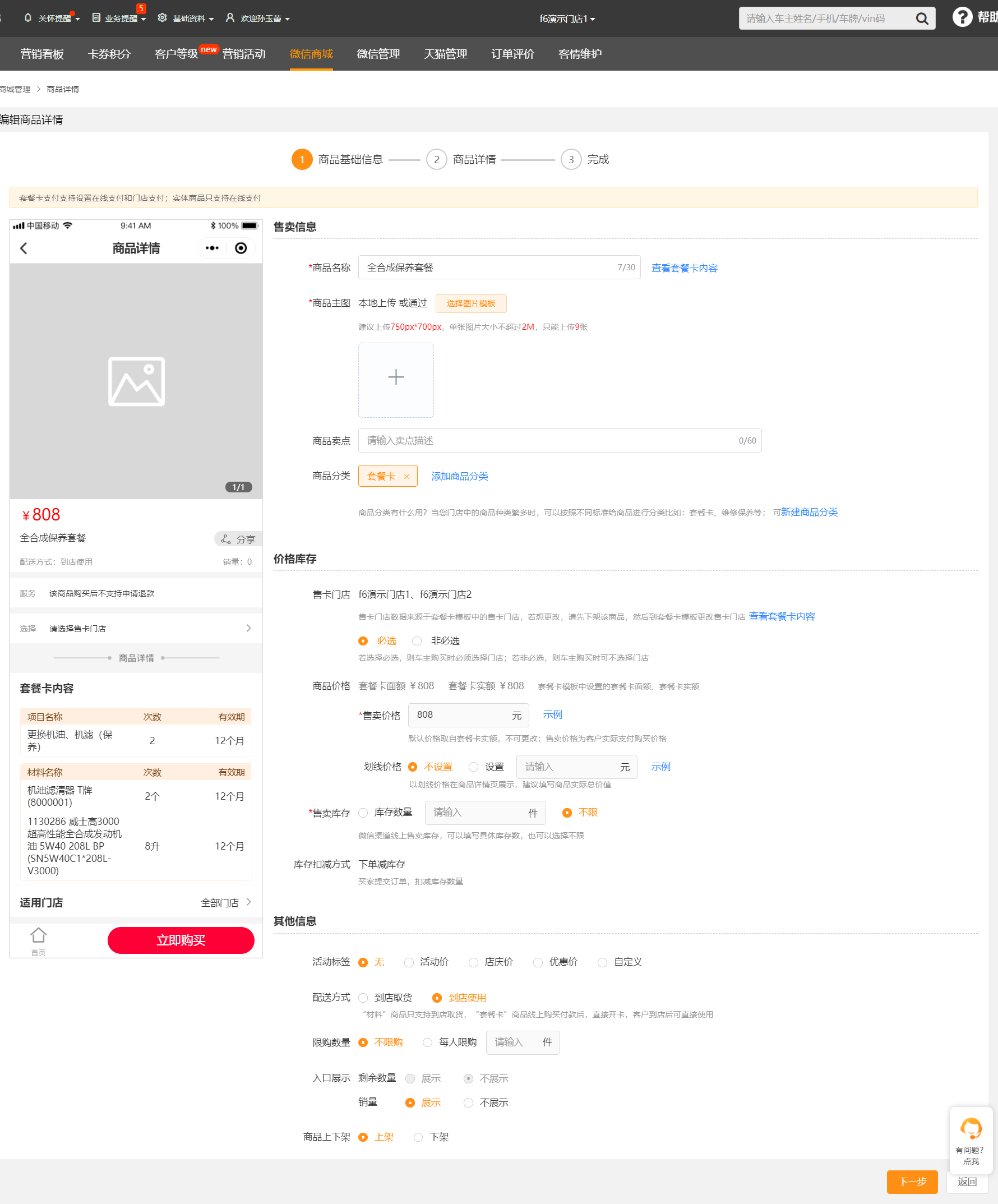Focus the 划线价格 amount input
Viewport: 998px width, 1204px height.
[577, 767]
